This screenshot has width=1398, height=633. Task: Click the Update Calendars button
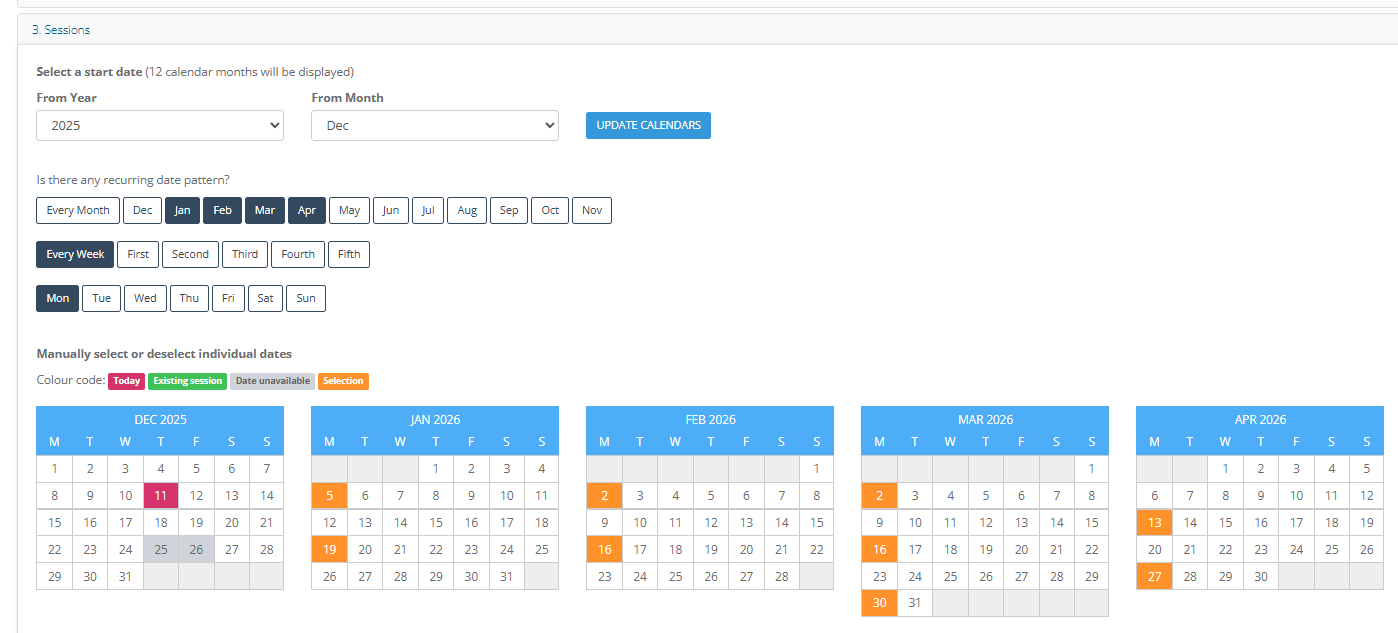pyautogui.click(x=648, y=125)
